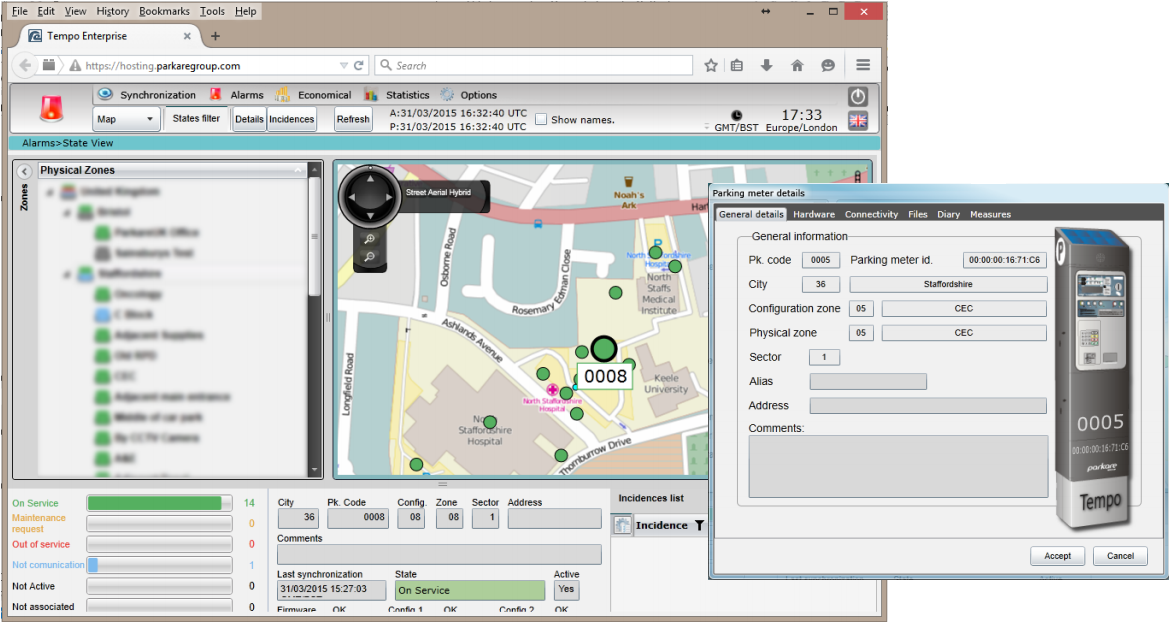Open the Synchronization menu
The image size is (1169, 622).
(x=147, y=95)
